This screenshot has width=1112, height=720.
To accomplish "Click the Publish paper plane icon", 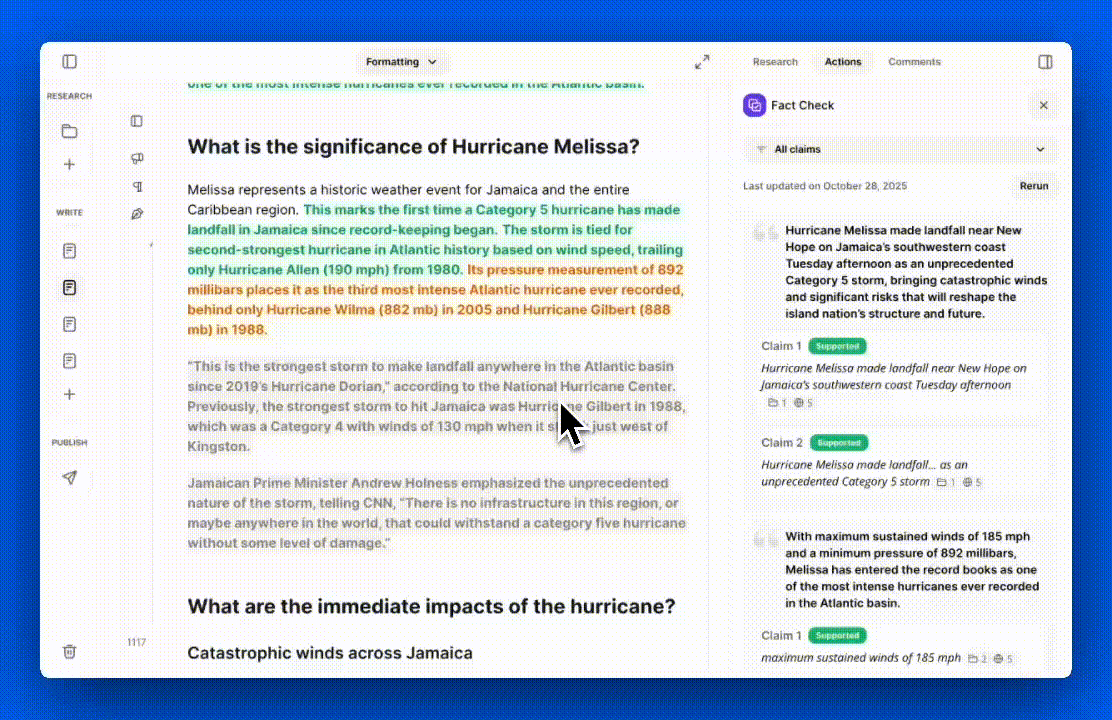I will (x=70, y=477).
